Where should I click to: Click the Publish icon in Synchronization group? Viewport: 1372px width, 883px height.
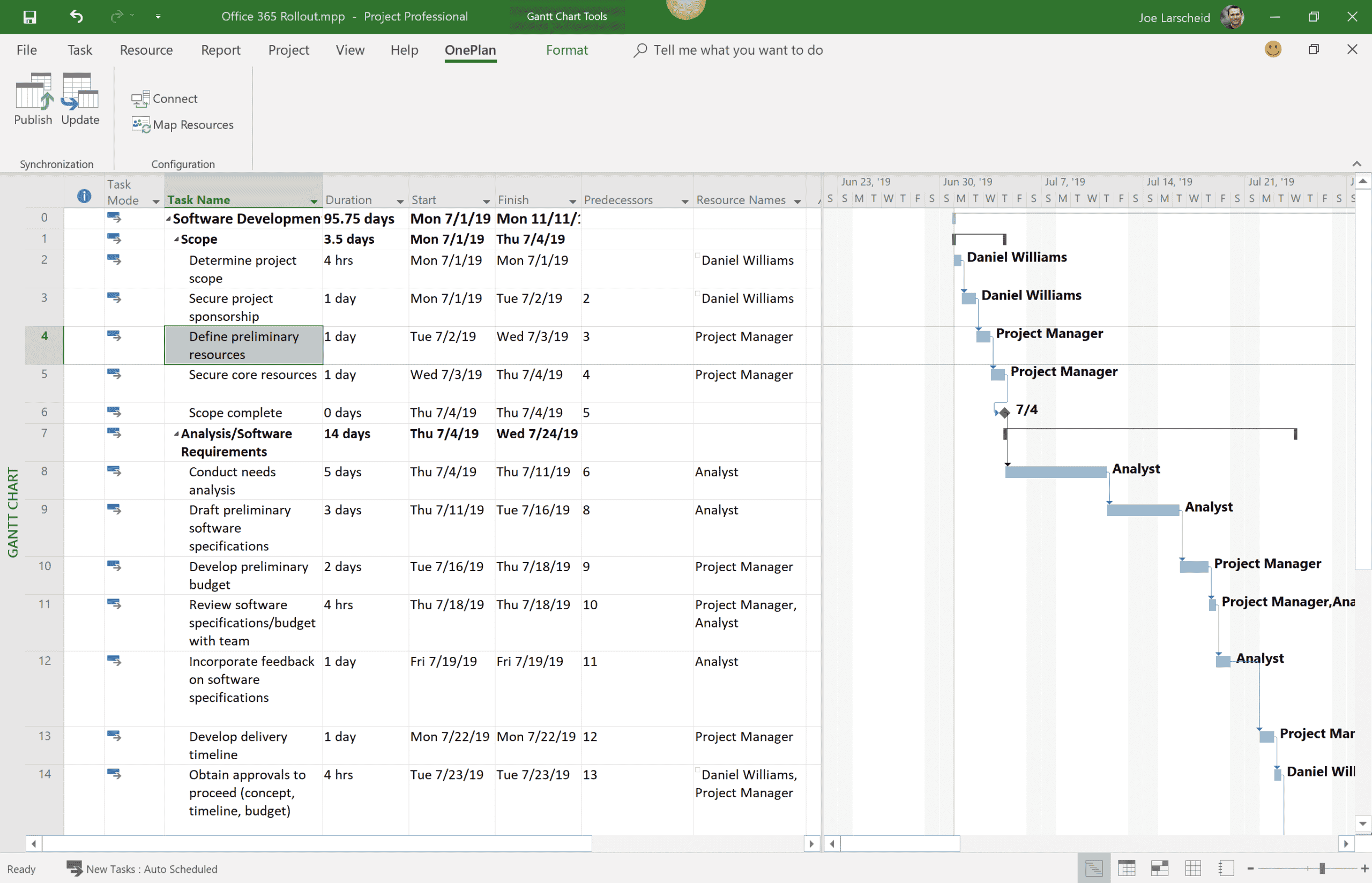(33, 99)
